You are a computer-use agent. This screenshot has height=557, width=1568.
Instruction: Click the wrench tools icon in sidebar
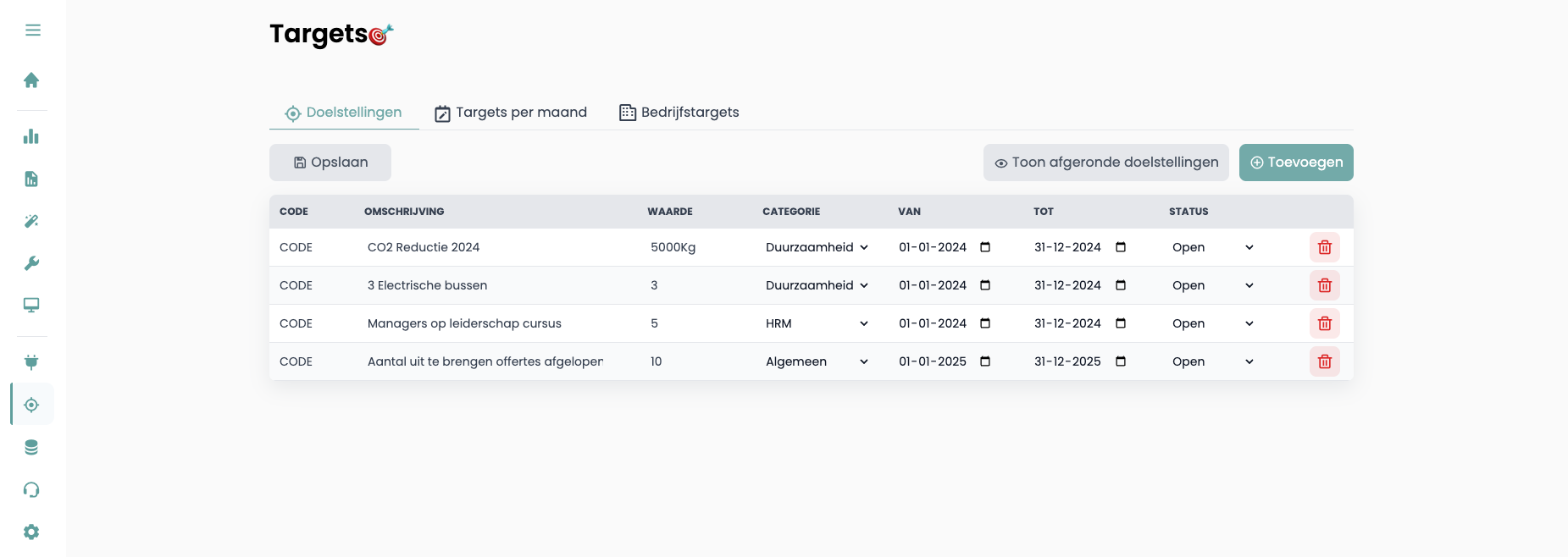tap(31, 263)
